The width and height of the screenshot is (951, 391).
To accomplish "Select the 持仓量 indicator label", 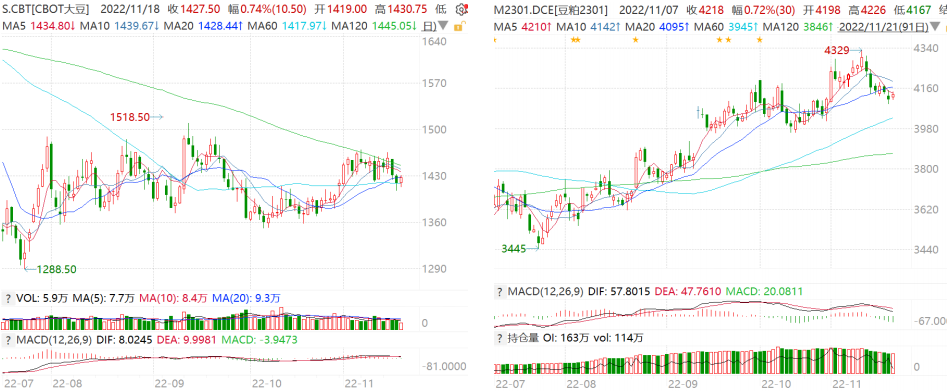I will (523, 338).
